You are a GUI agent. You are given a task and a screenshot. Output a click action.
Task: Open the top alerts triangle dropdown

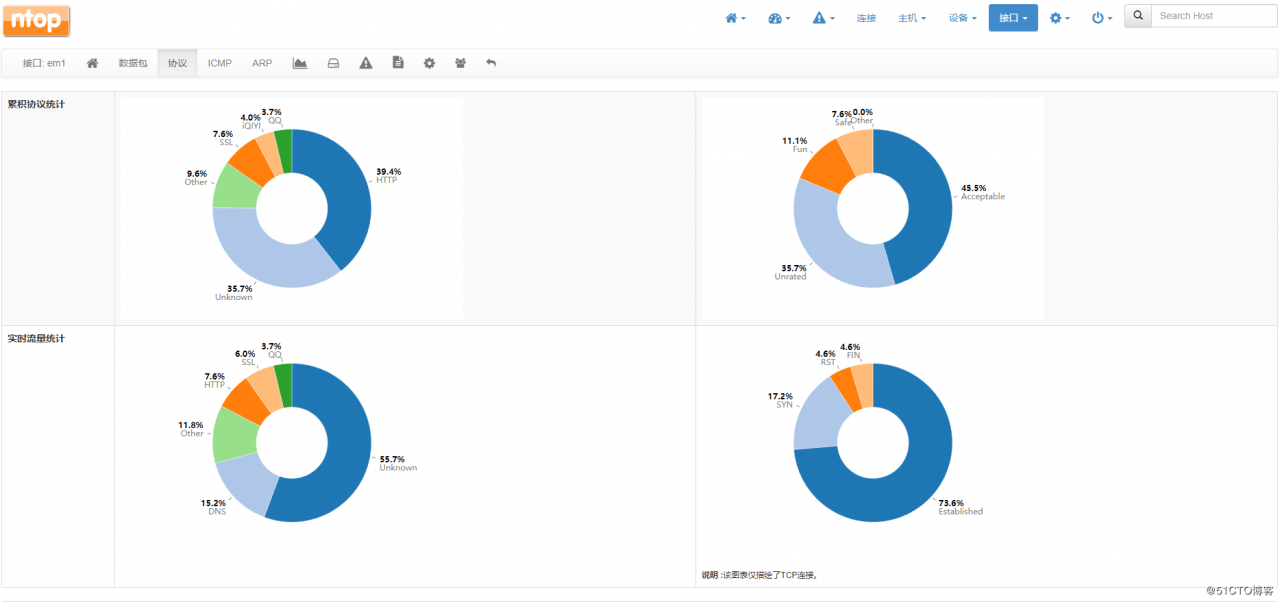[x=823, y=18]
